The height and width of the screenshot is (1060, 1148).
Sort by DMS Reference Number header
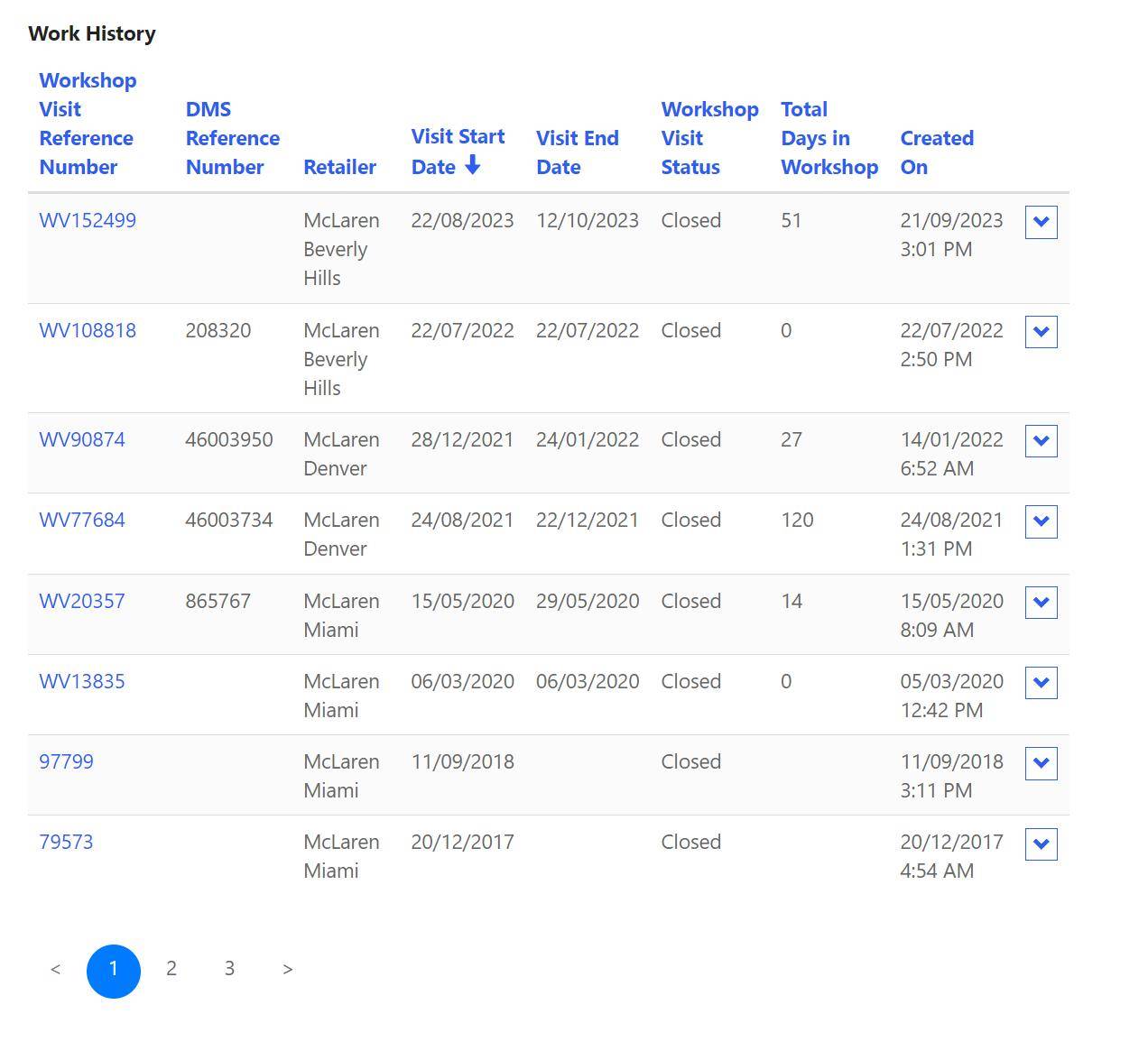[x=232, y=138]
